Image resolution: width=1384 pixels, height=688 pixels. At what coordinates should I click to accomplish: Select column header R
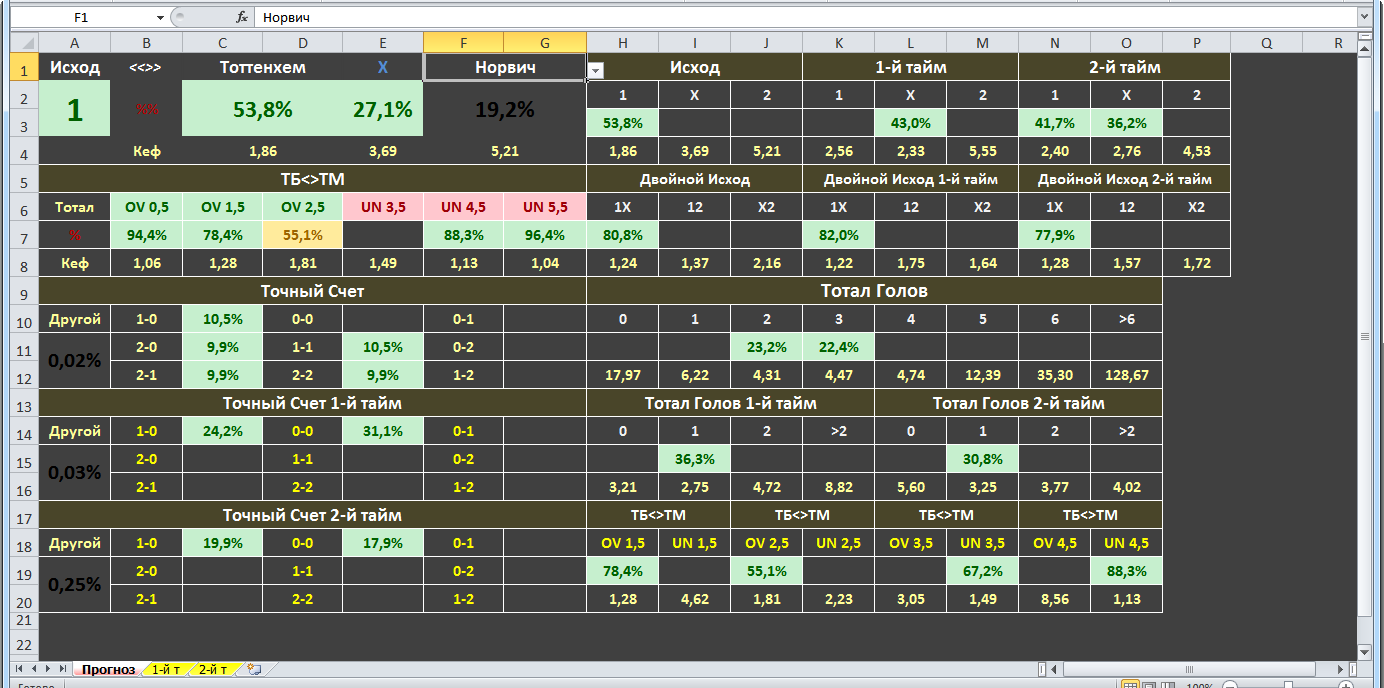(1338, 43)
